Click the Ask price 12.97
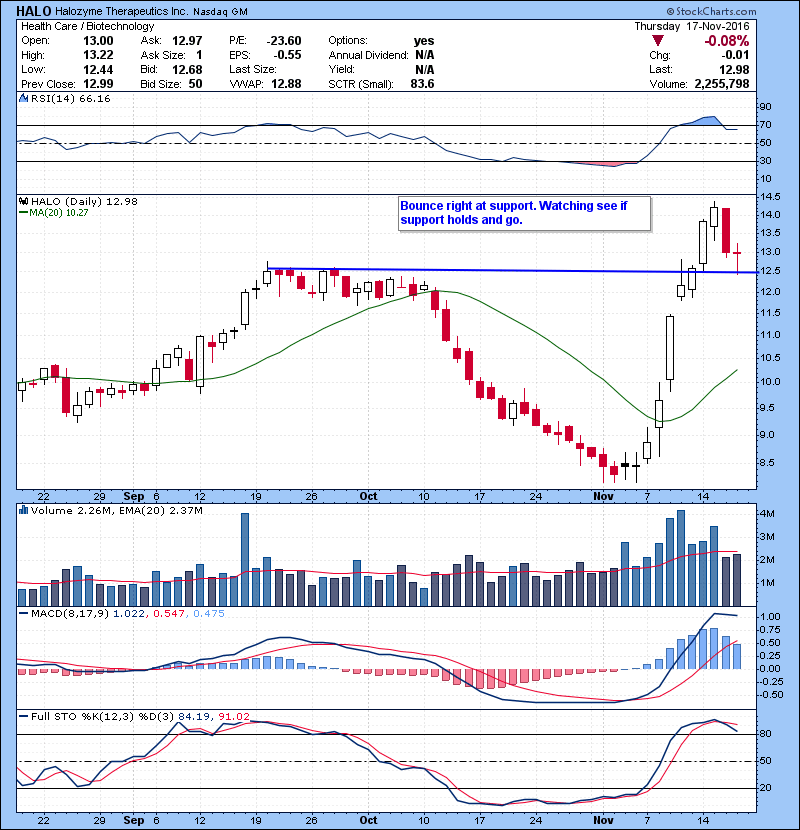 pyautogui.click(x=187, y=41)
